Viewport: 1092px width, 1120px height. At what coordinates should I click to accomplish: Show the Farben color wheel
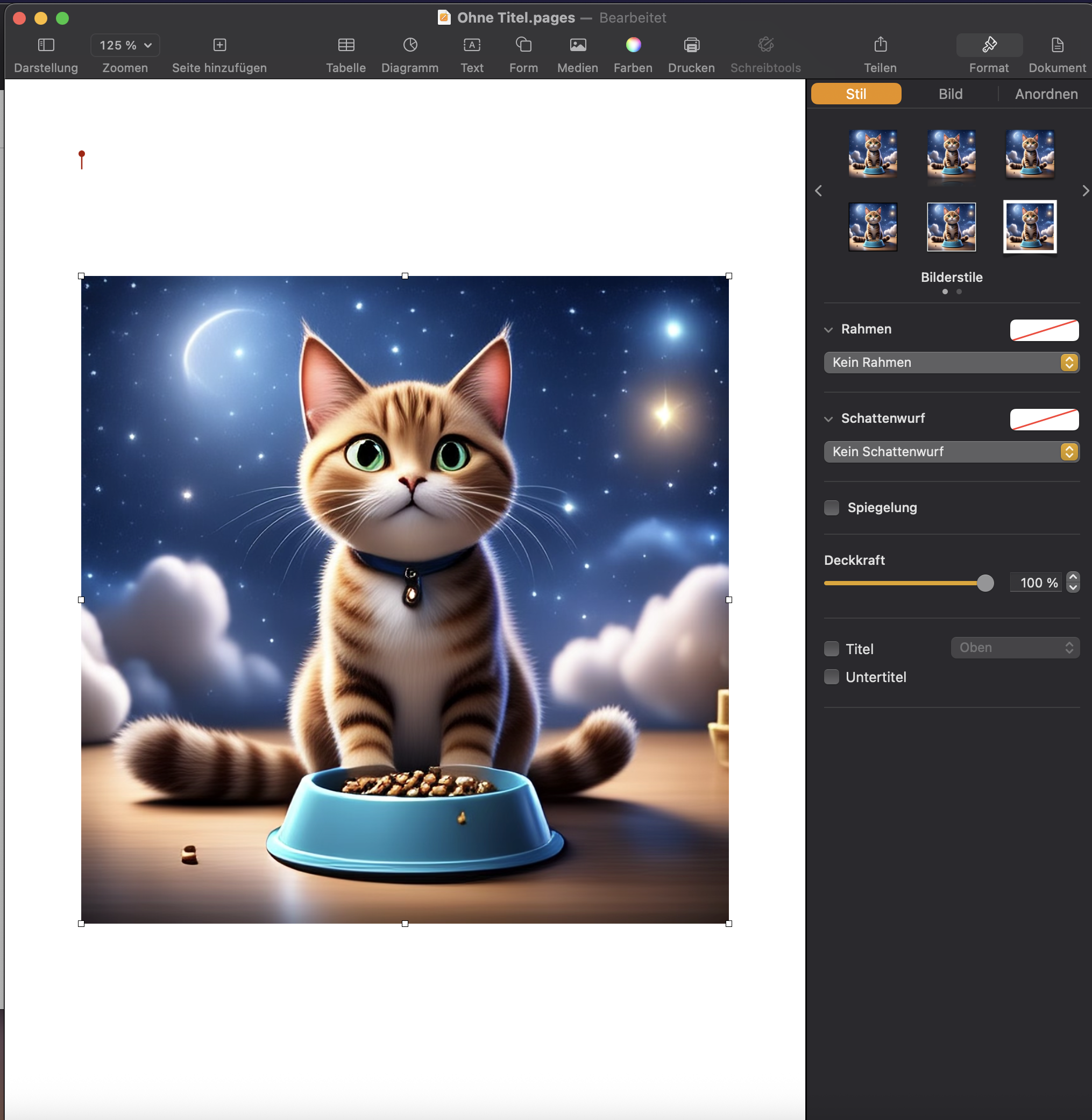[633, 45]
